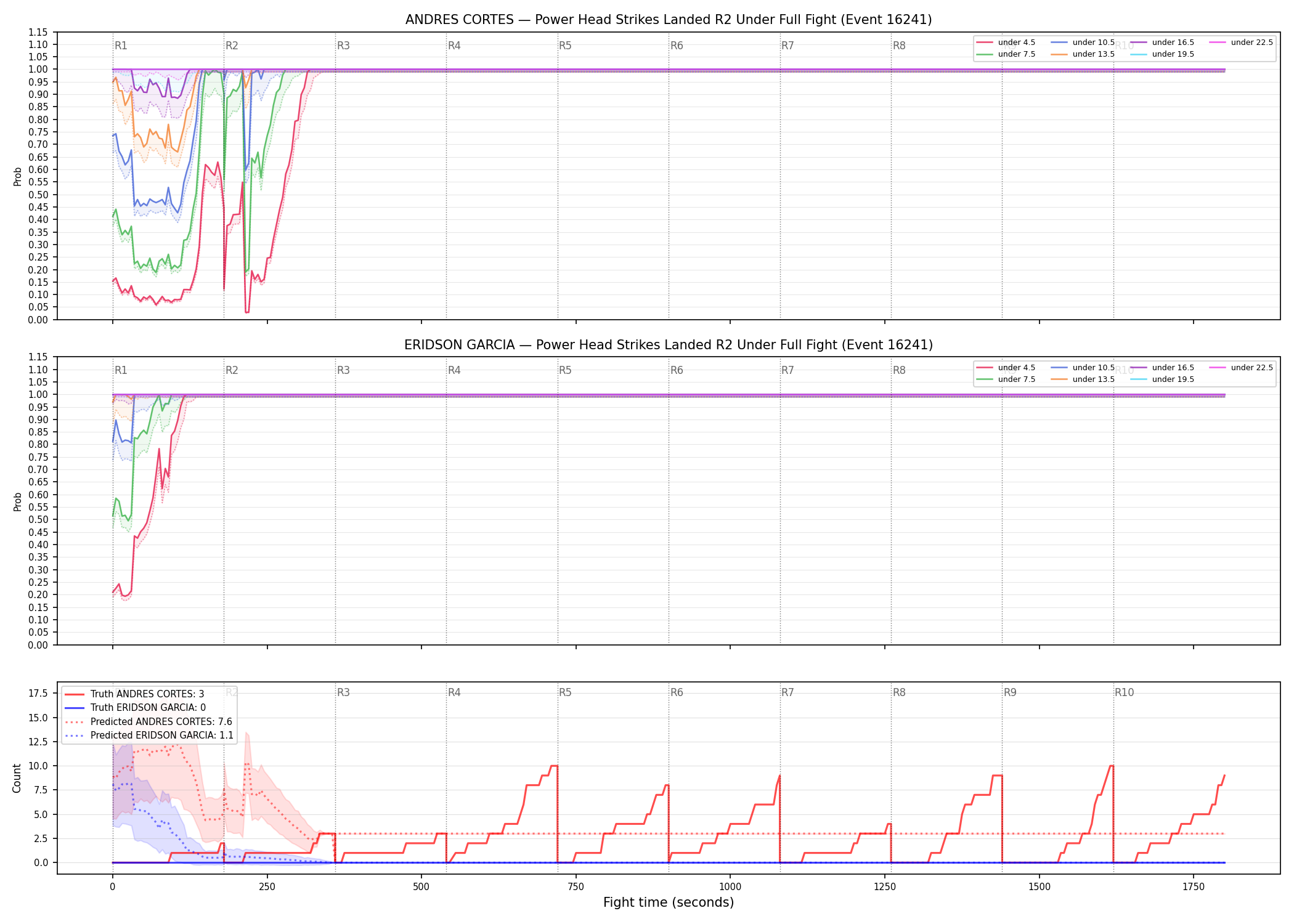
Task: Click the 'Count' y-axis label
Action: [x=17, y=778]
